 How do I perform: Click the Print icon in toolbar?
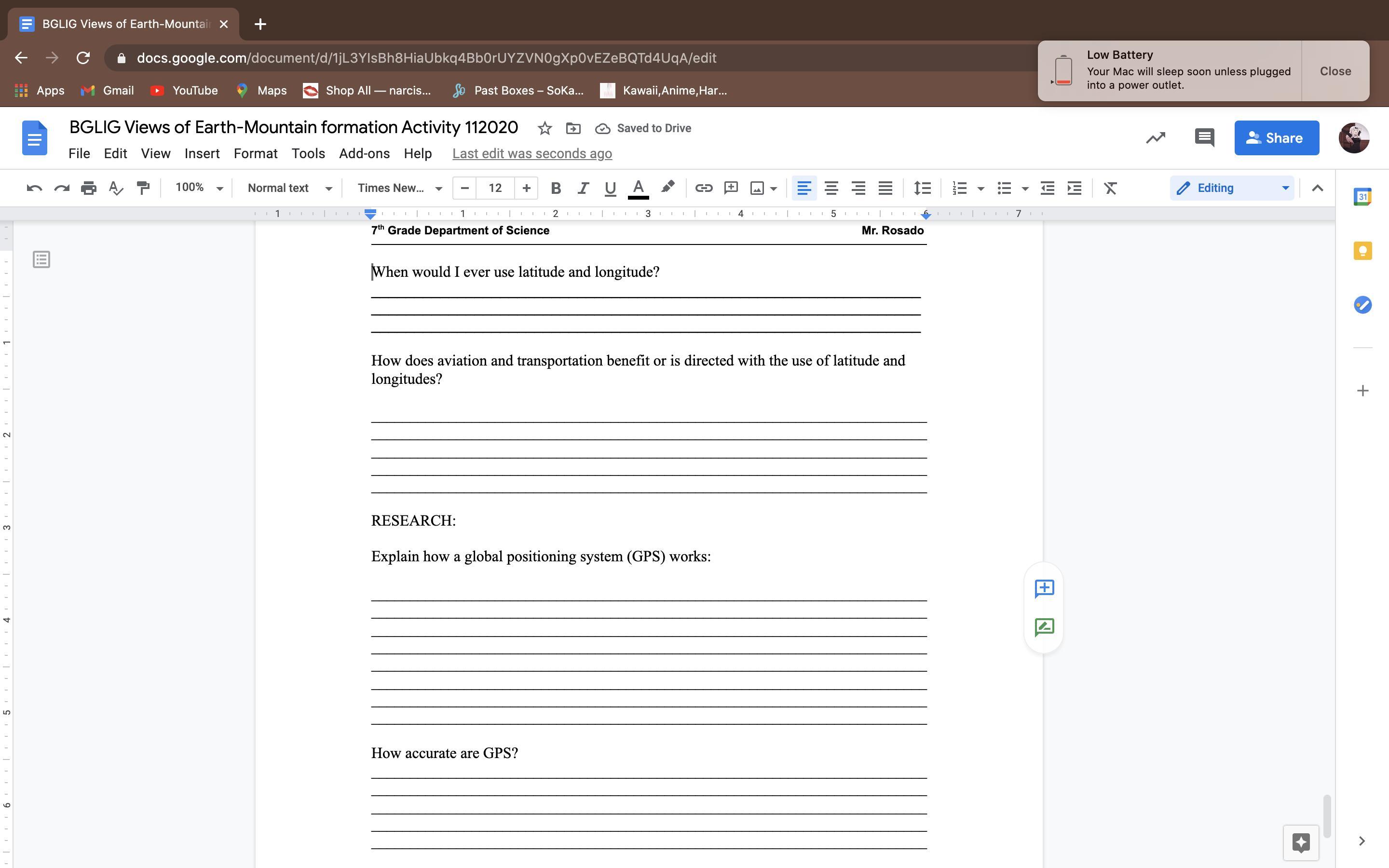click(x=88, y=188)
